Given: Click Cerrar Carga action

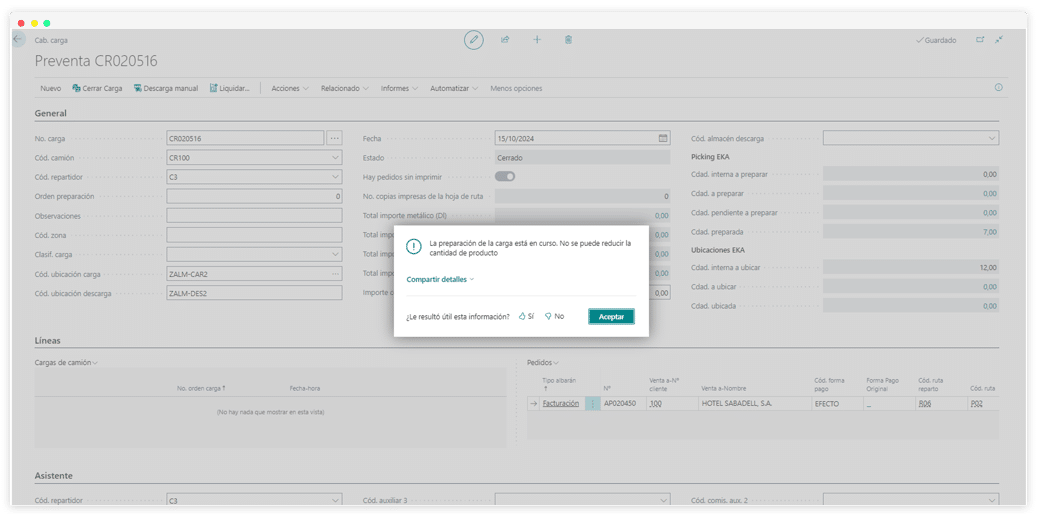Looking at the screenshot, I should click(x=97, y=88).
